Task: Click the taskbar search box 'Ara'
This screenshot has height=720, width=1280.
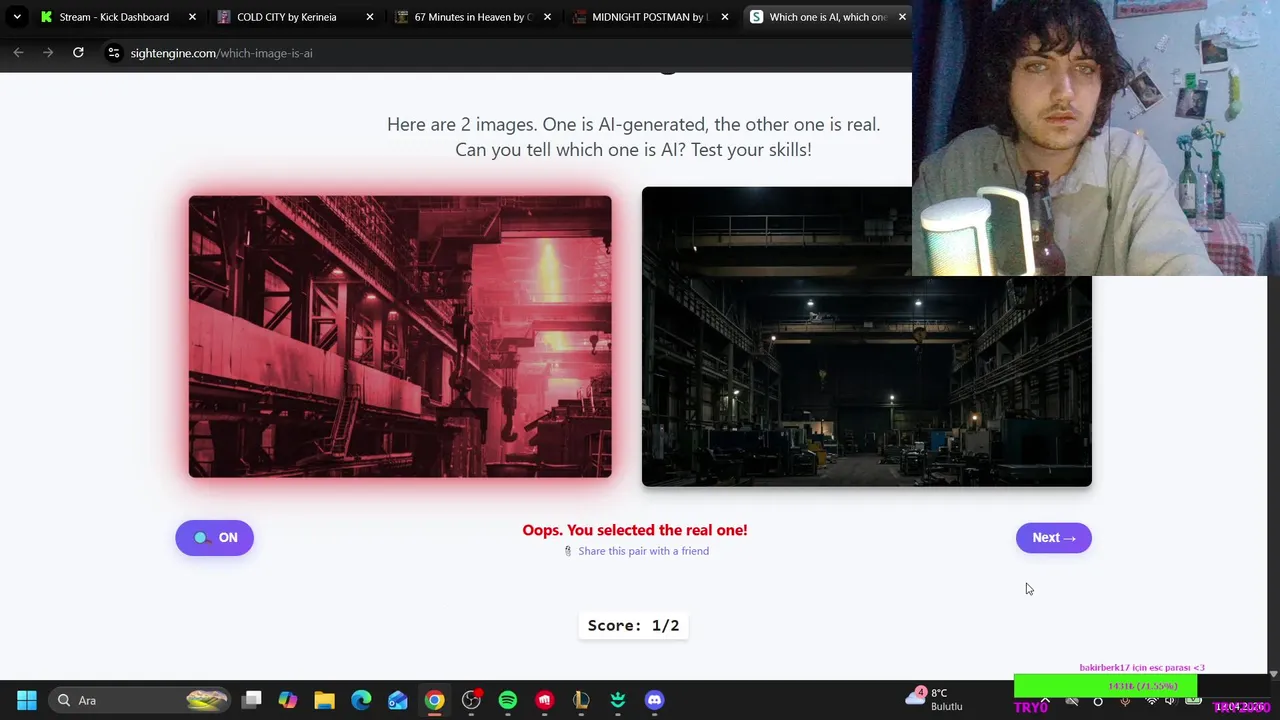Action: (x=139, y=700)
